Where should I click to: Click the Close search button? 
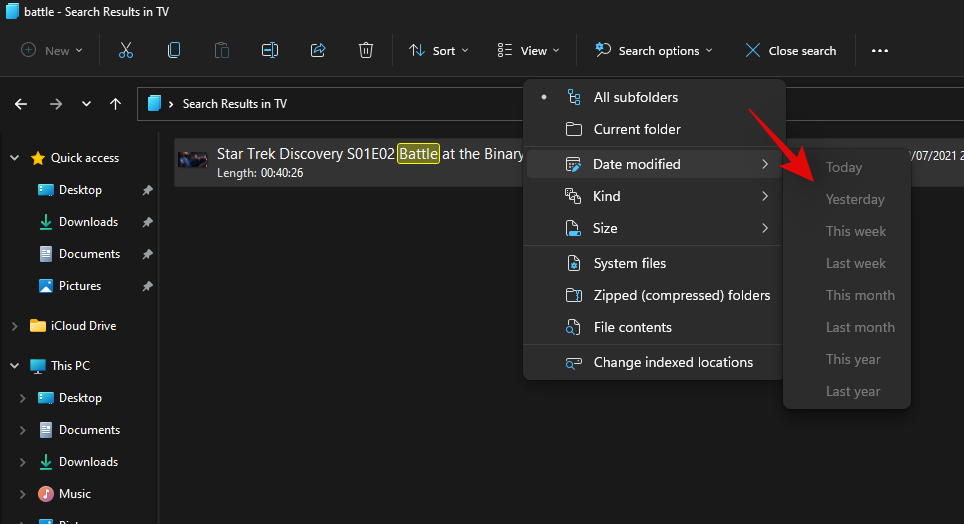(790, 50)
